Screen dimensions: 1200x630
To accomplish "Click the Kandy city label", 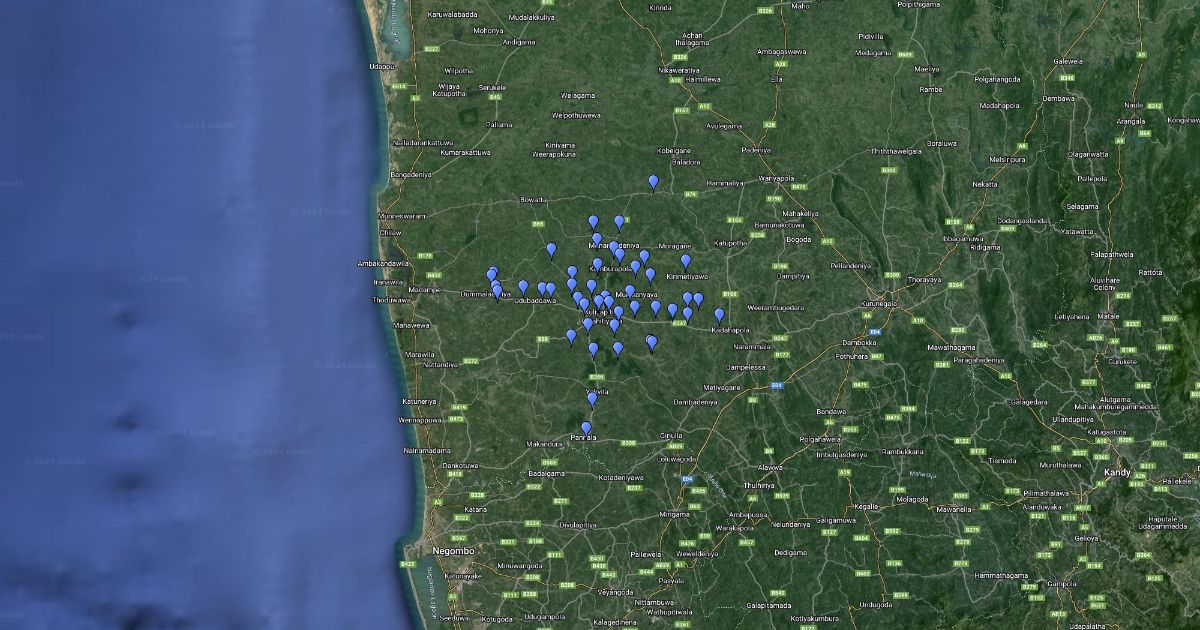I will point(1115,471).
